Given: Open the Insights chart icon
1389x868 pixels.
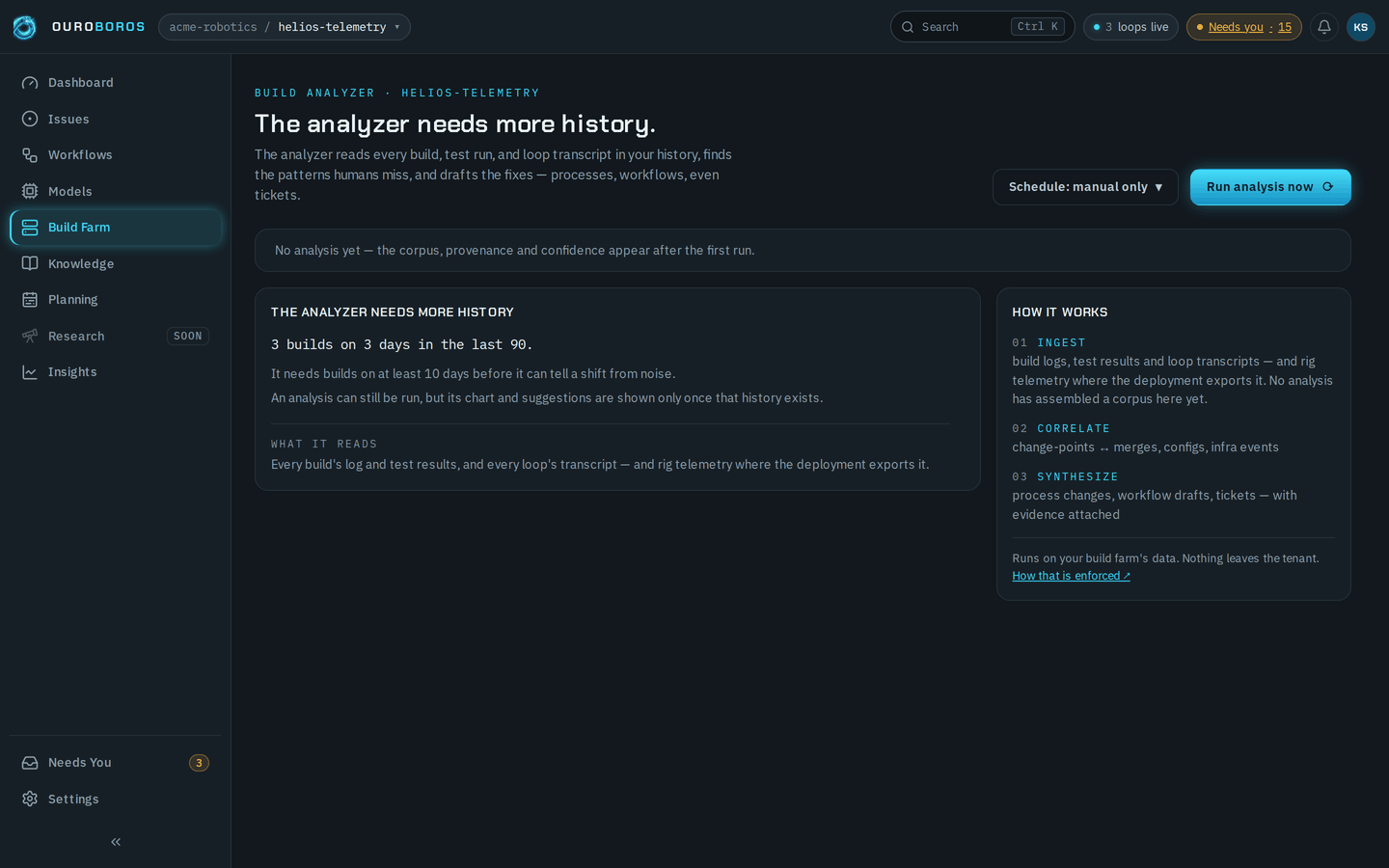Looking at the screenshot, I should coord(30,372).
